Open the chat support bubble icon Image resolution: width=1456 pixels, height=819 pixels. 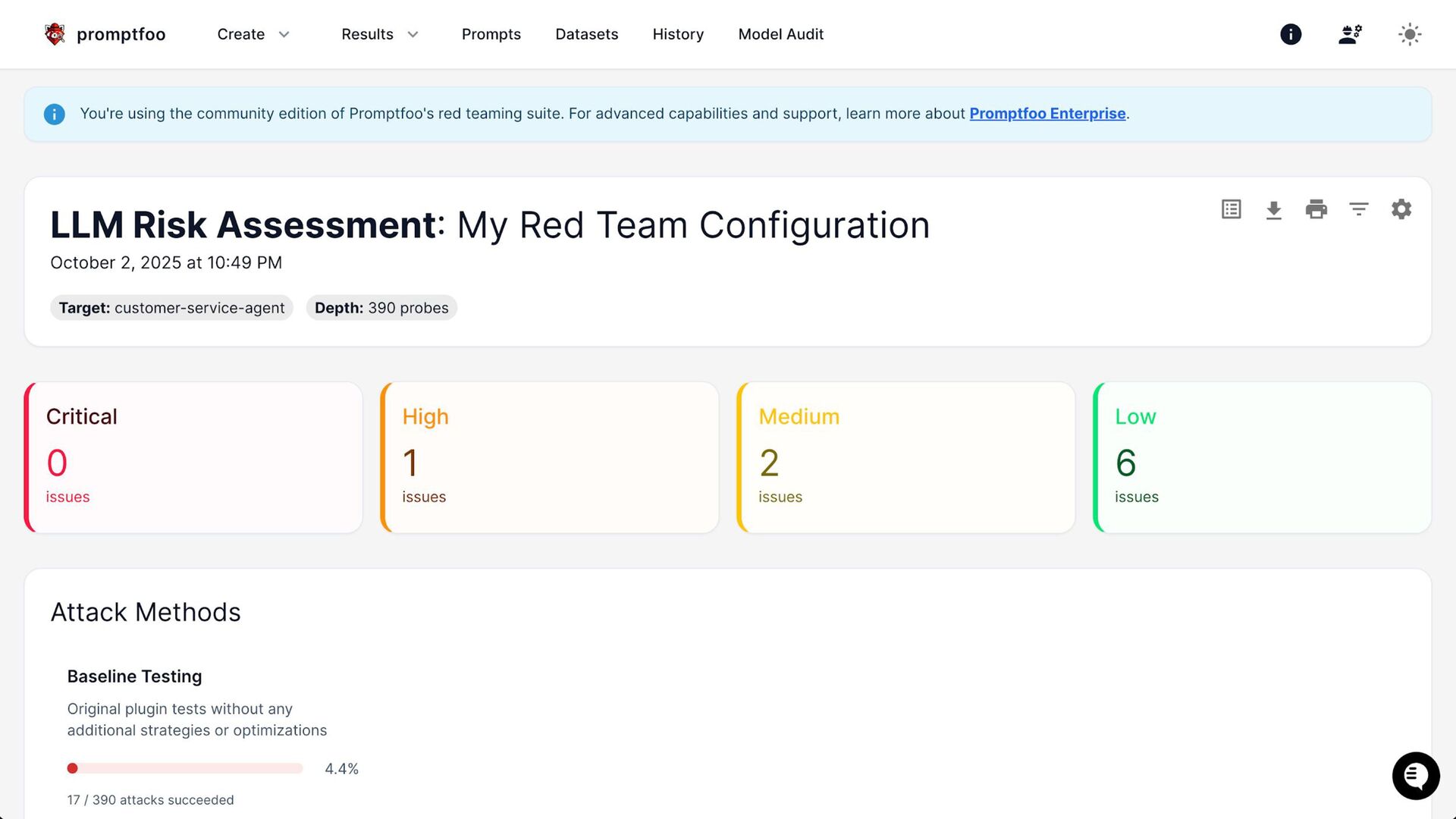point(1415,775)
